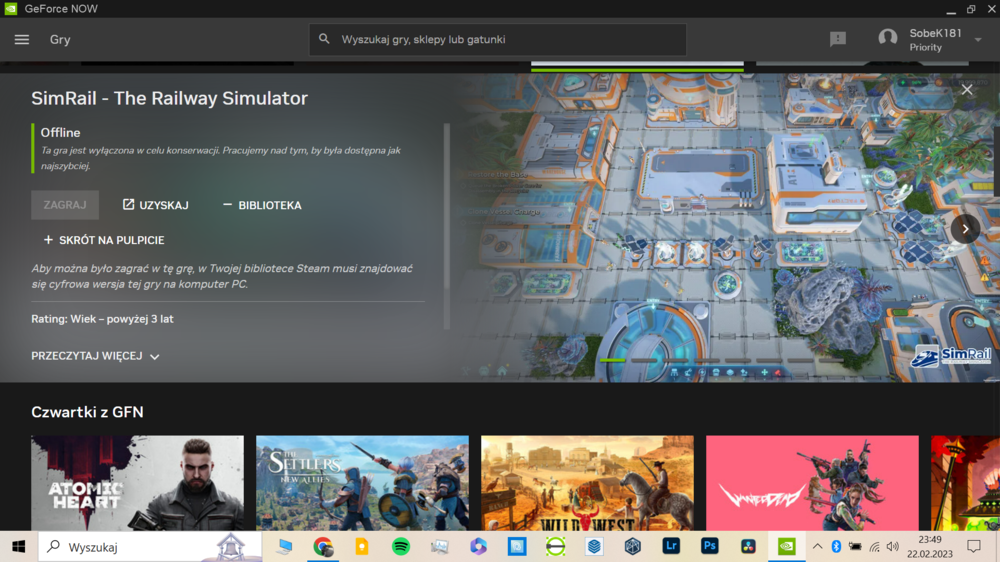Close the SimRail game details panel
This screenshot has height=562, width=1000.
point(967,89)
